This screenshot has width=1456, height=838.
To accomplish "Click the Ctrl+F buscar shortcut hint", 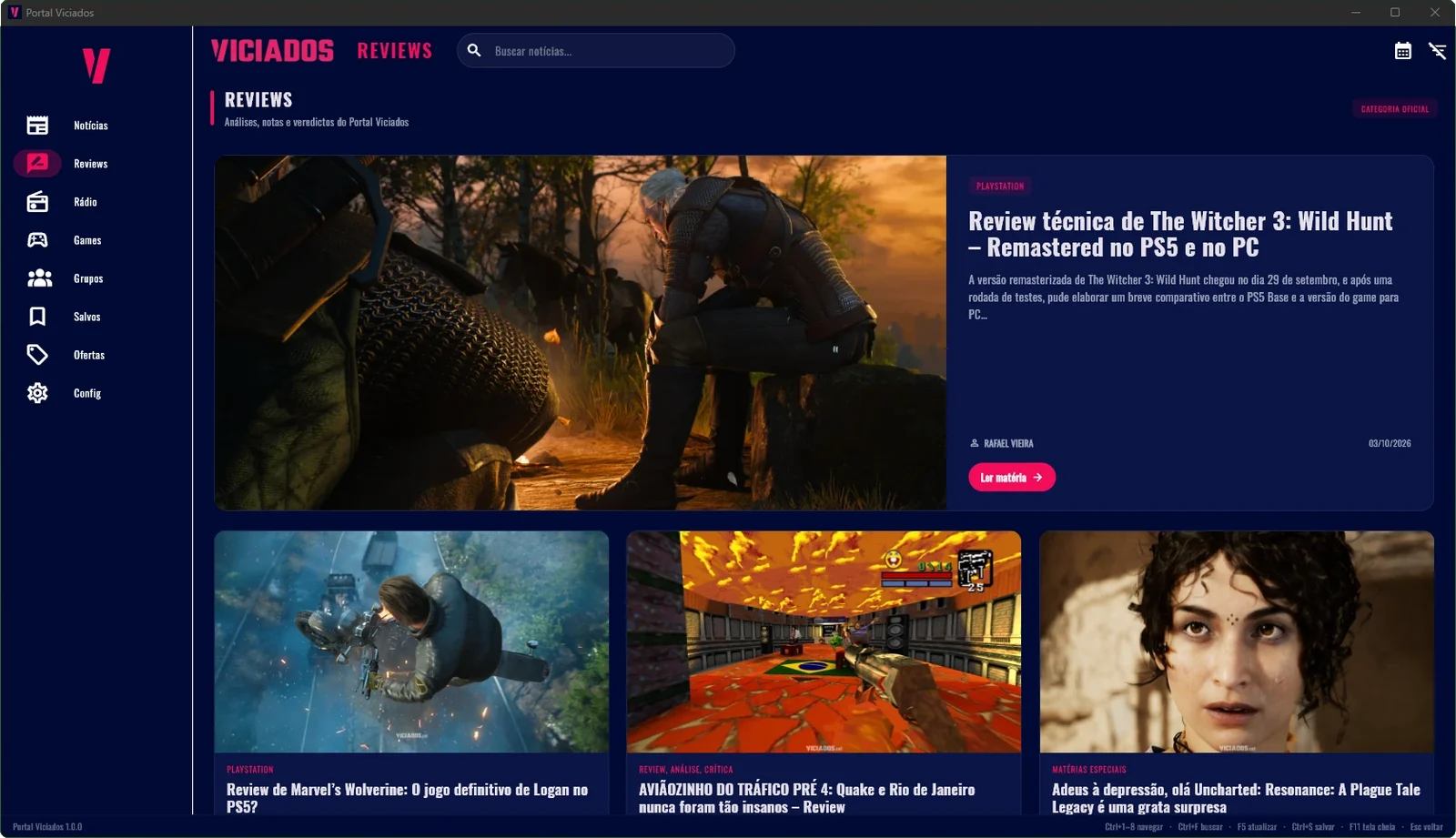I will click(1200, 827).
